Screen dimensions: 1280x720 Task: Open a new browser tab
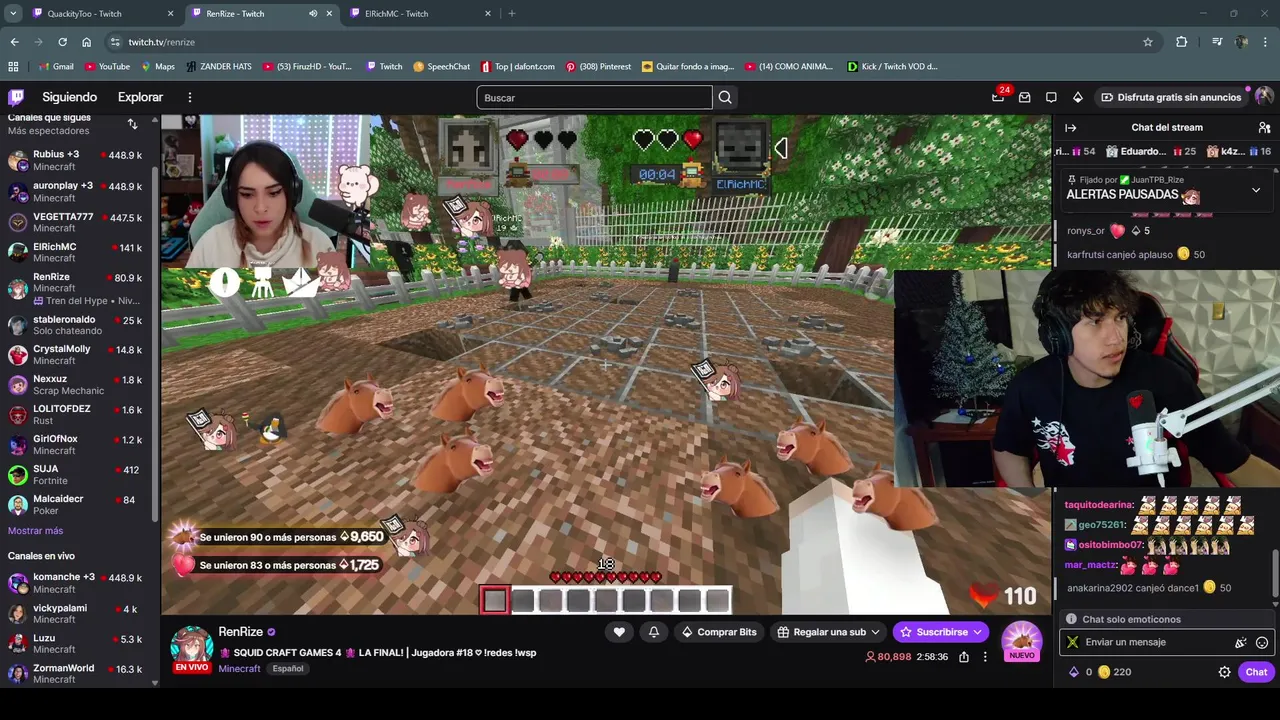pos(512,14)
